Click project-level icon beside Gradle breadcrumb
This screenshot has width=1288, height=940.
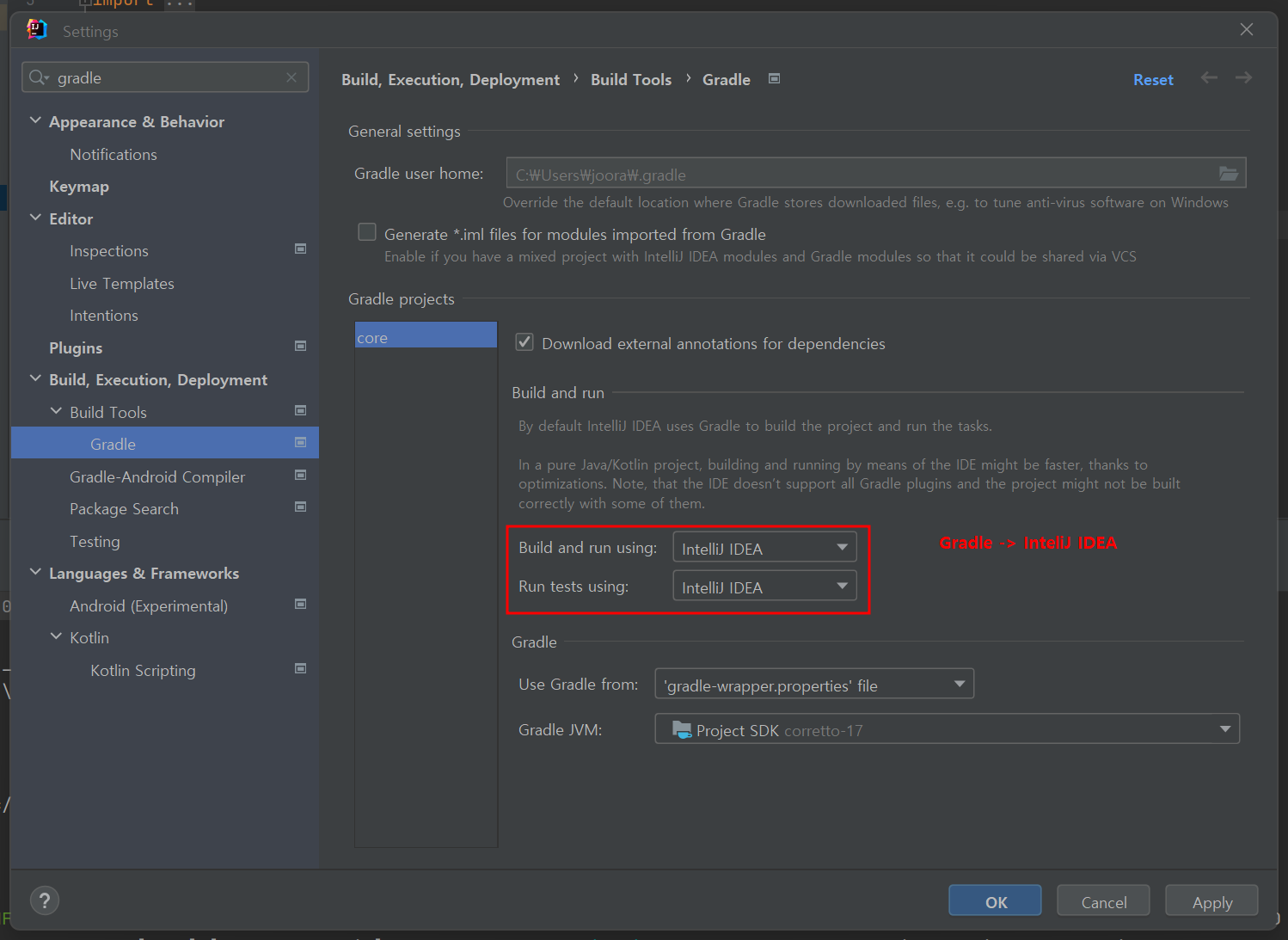click(x=774, y=78)
